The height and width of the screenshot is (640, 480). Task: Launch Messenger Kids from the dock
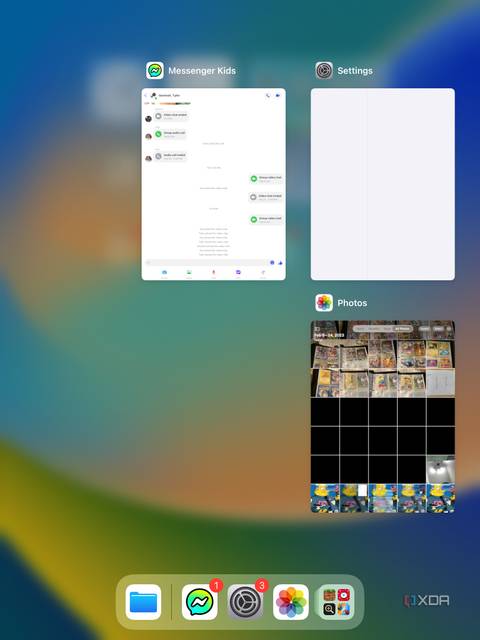[x=200, y=602]
